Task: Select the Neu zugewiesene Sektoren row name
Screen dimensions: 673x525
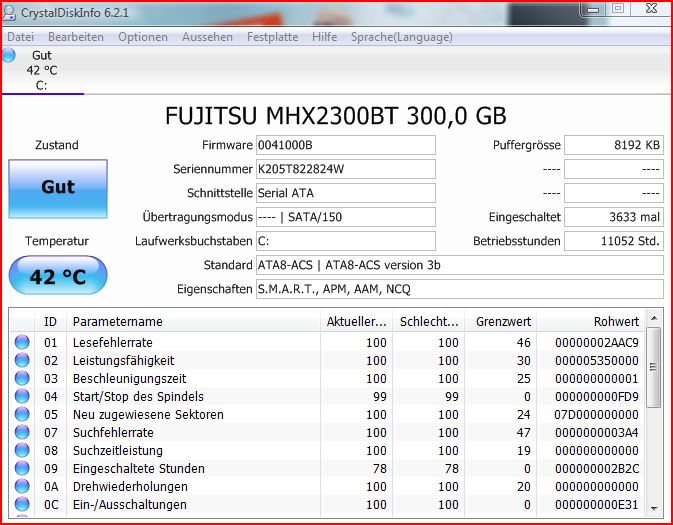Action: pyautogui.click(x=148, y=414)
